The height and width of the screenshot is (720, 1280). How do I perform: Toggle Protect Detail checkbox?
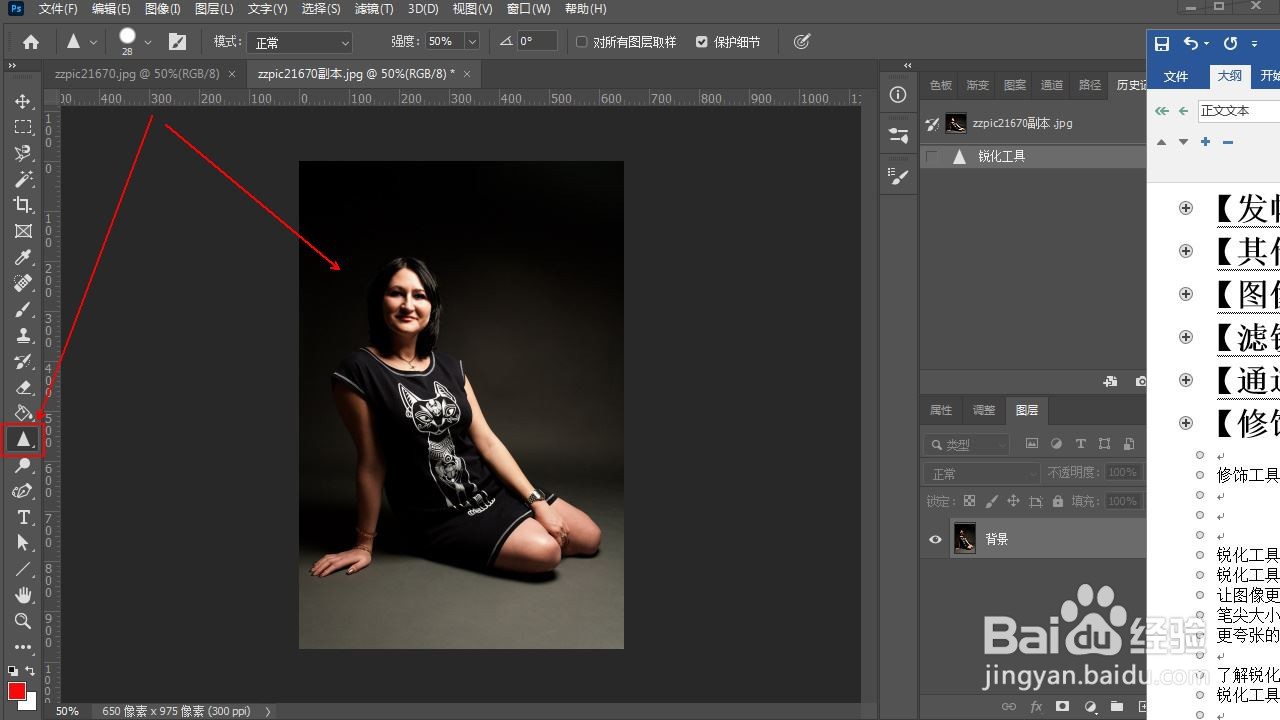(x=701, y=42)
